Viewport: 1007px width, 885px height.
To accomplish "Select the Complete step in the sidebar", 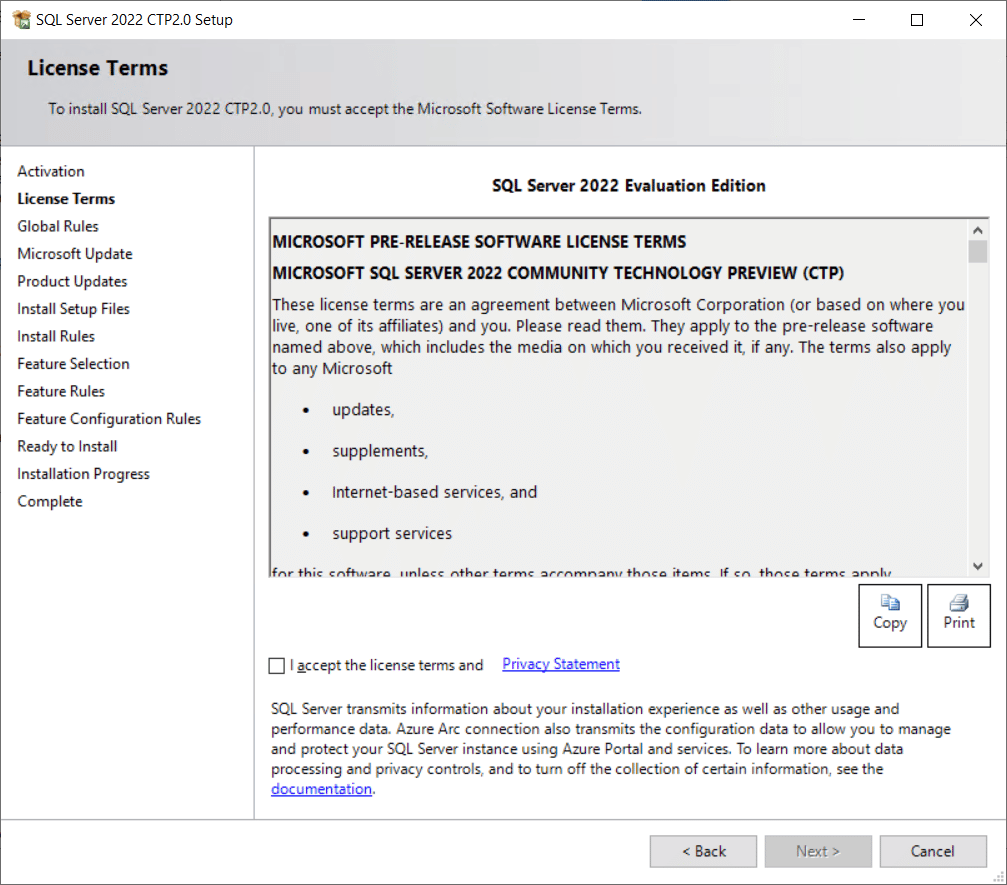I will (x=50, y=502).
